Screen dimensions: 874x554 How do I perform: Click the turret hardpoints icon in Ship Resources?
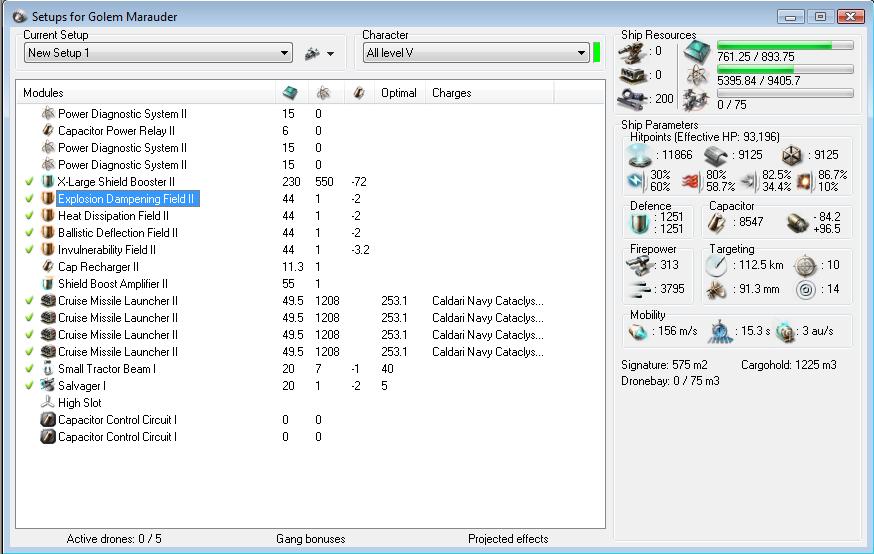point(633,52)
